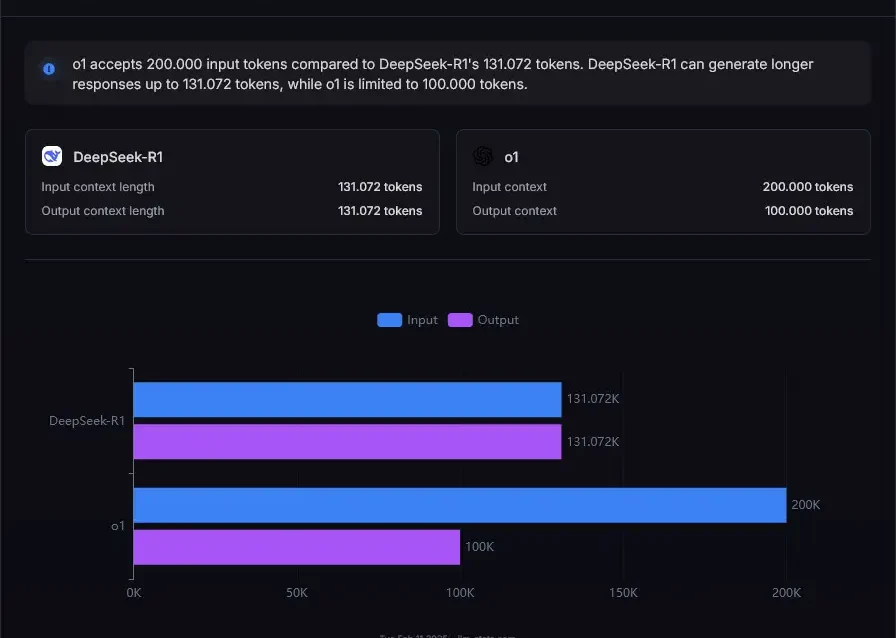Click the 200K value label beside o1 input bar
Viewport: 896px width, 638px height.
806,505
